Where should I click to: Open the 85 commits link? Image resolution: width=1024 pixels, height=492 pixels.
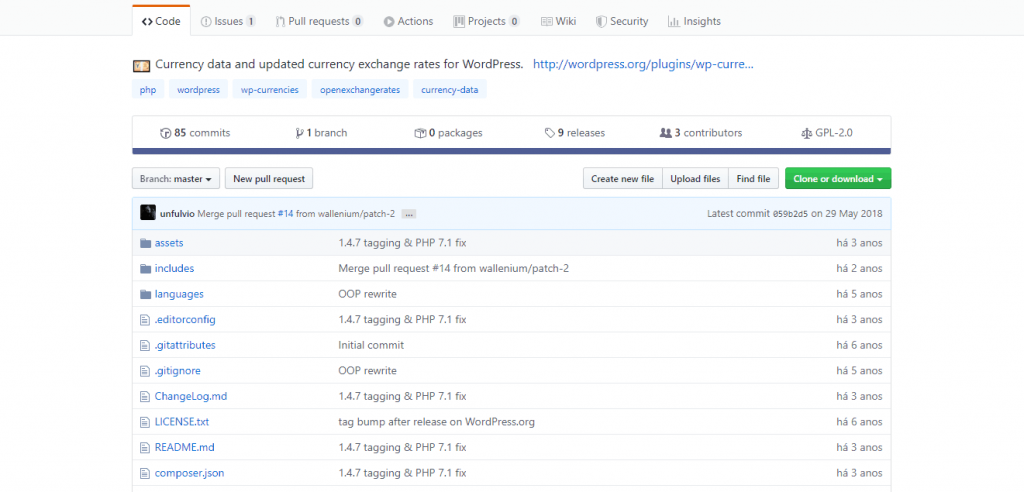tap(195, 133)
